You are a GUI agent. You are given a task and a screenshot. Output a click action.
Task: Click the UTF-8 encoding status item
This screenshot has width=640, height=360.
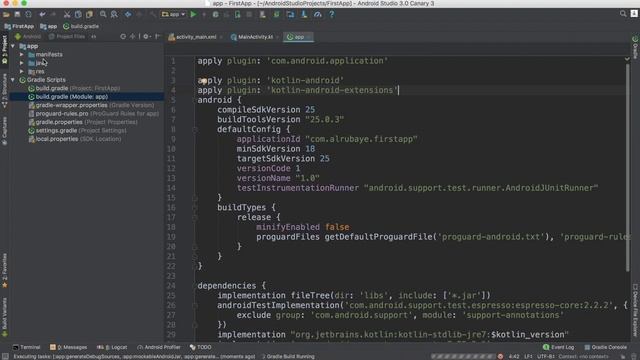pos(545,356)
